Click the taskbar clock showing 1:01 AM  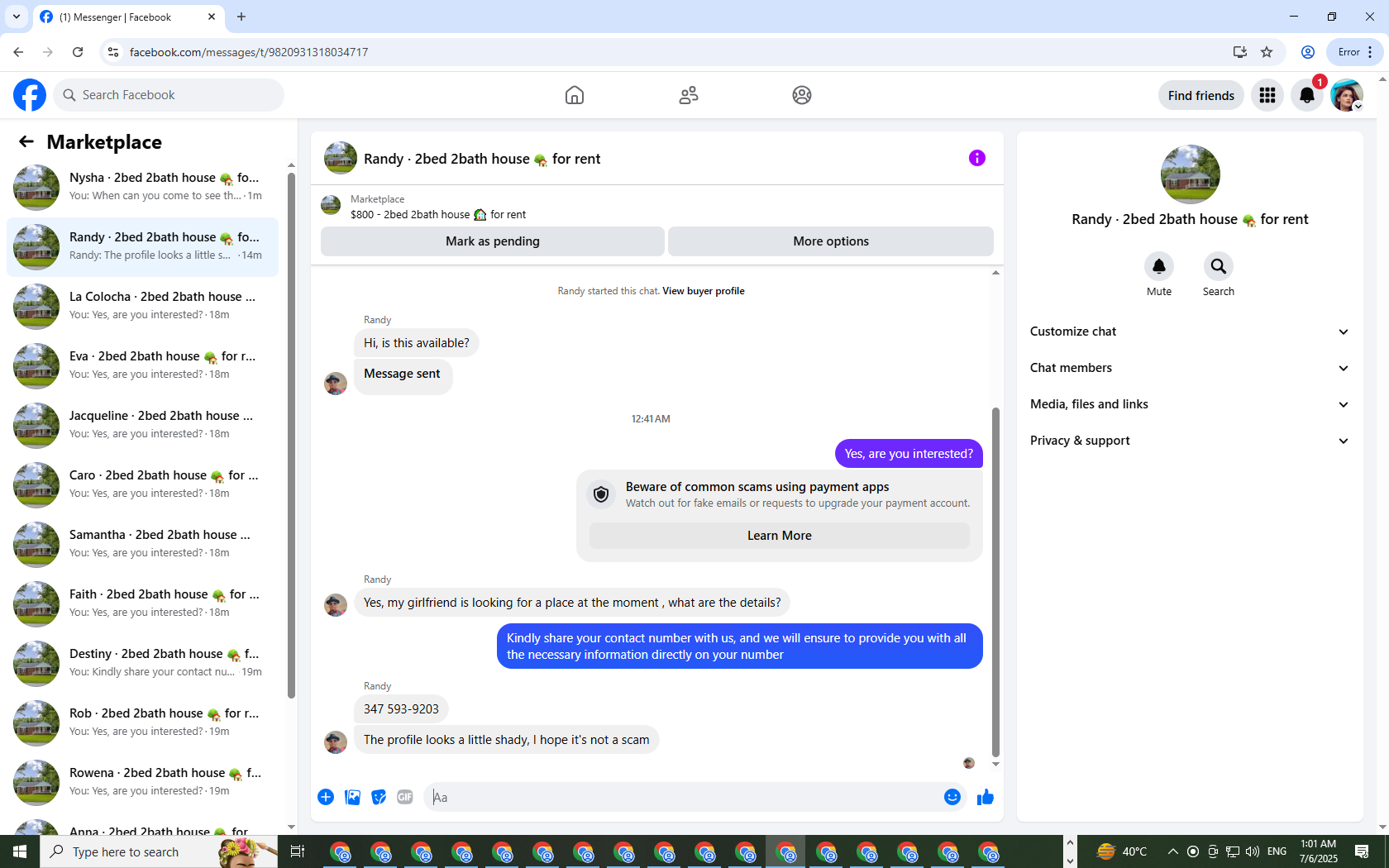pyautogui.click(x=1318, y=851)
